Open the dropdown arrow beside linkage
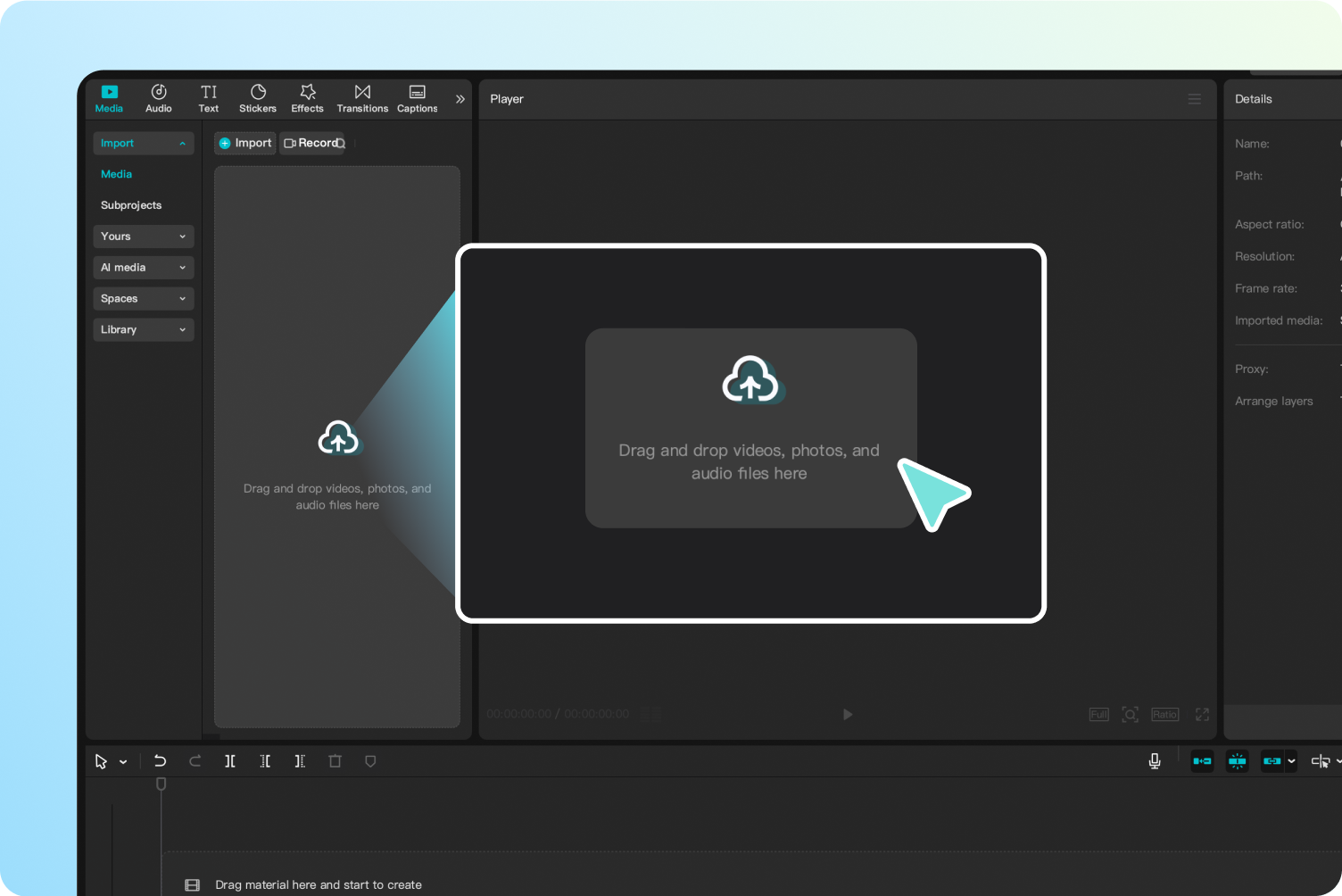 pyautogui.click(x=1291, y=761)
